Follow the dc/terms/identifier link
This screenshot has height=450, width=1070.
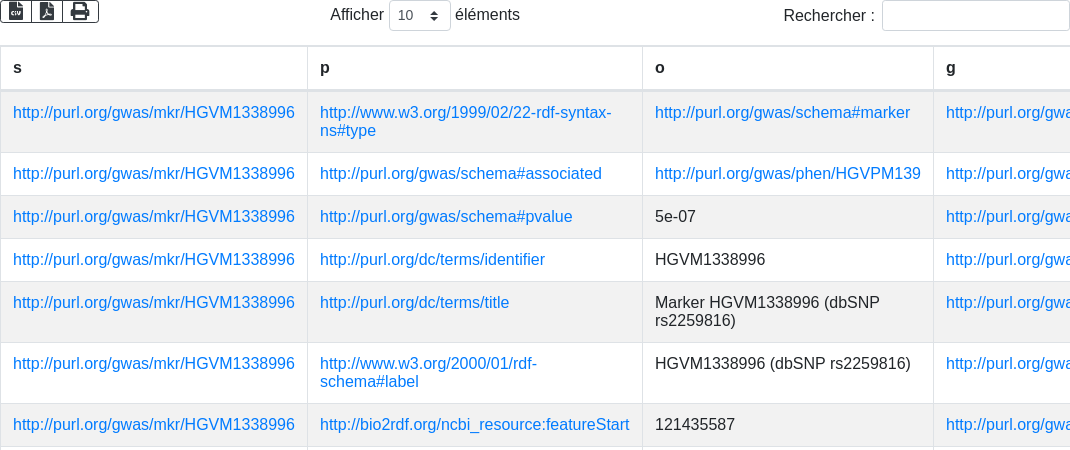432,259
